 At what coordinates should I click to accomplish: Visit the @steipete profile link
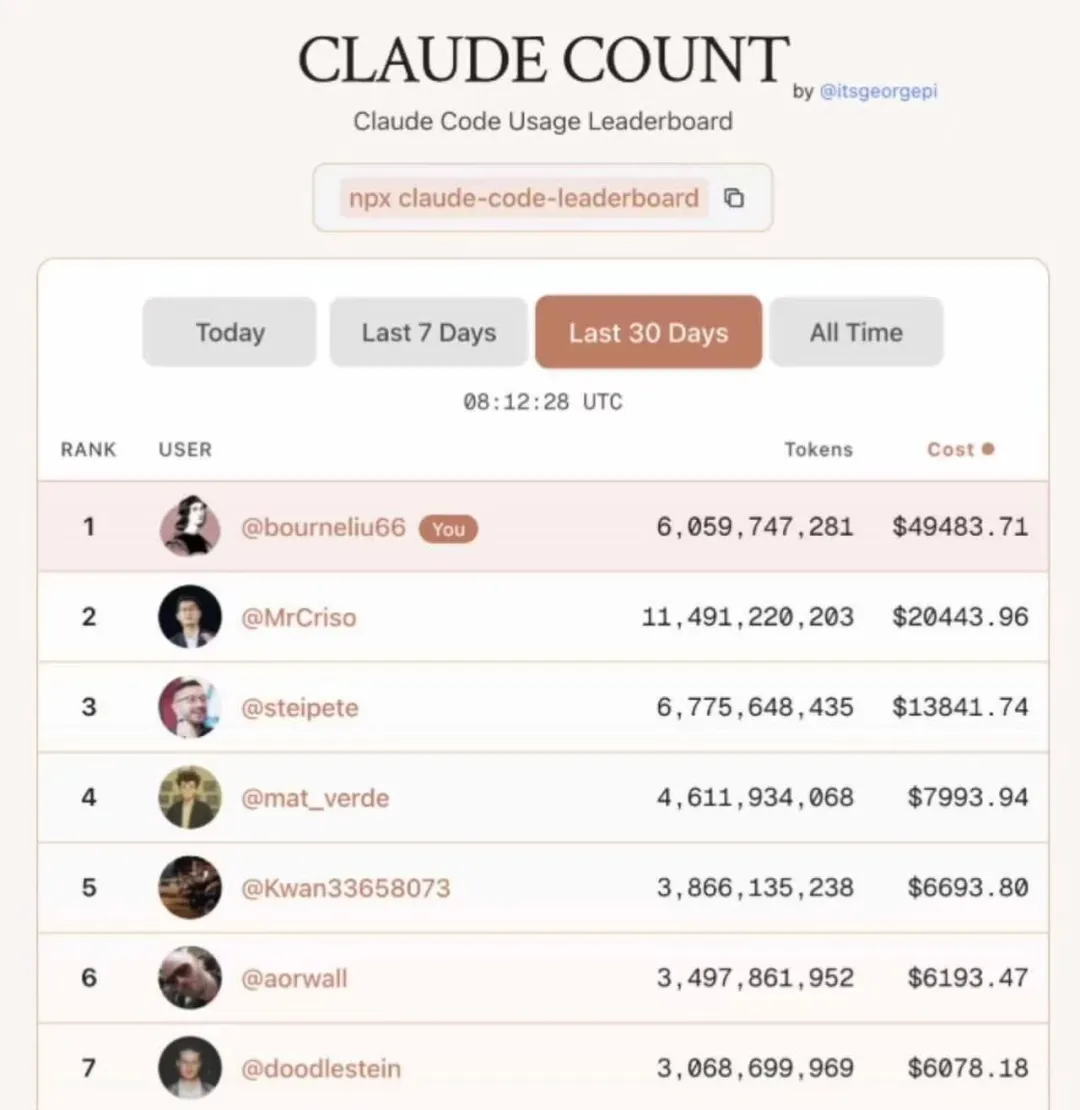click(299, 707)
